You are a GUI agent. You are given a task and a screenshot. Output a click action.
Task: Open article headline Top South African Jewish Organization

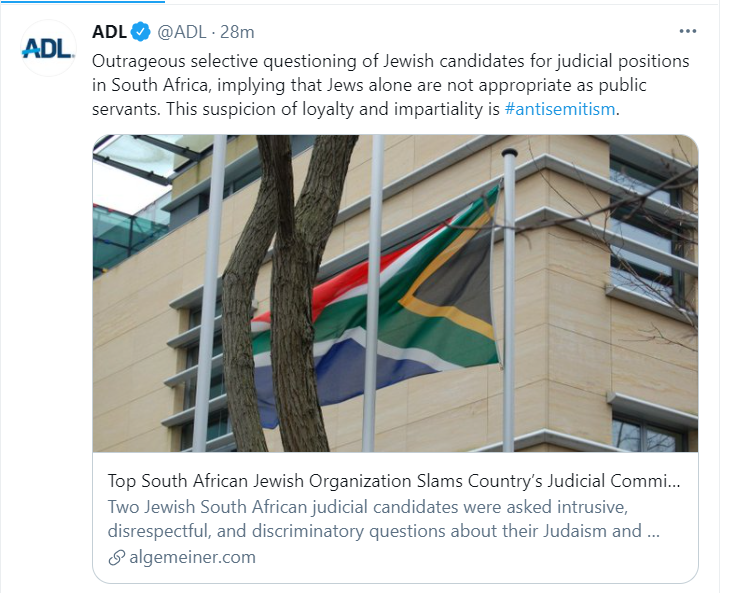click(394, 481)
